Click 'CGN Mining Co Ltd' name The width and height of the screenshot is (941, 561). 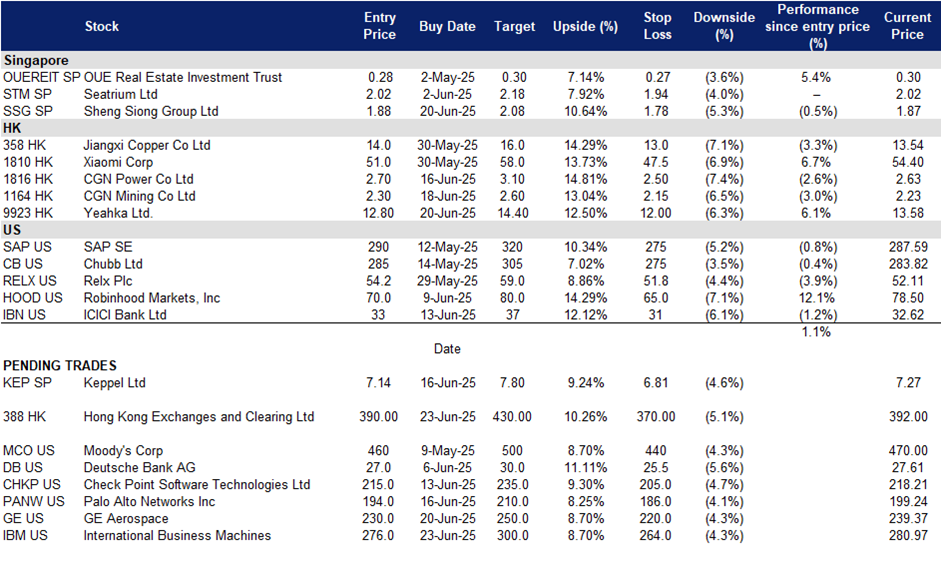point(139,196)
